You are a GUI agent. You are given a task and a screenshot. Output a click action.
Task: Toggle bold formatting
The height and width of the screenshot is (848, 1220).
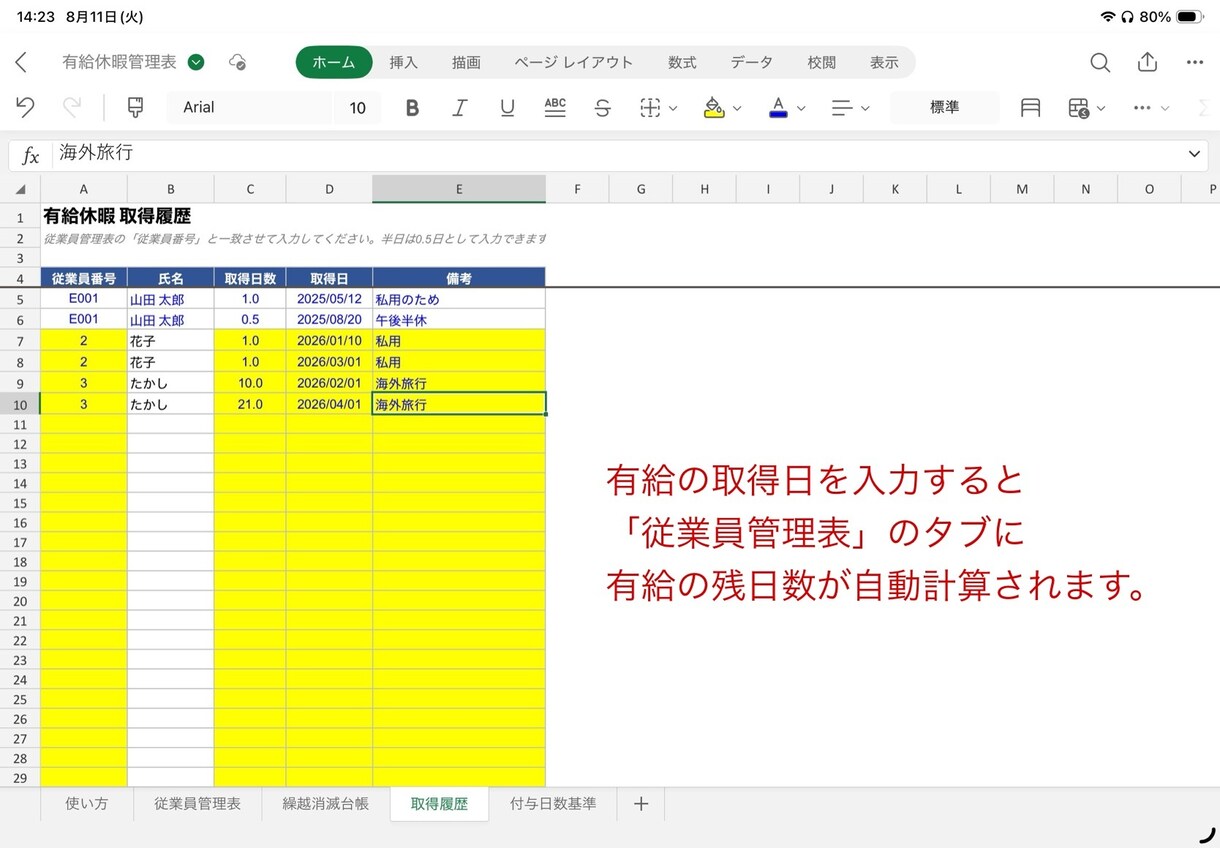412,108
